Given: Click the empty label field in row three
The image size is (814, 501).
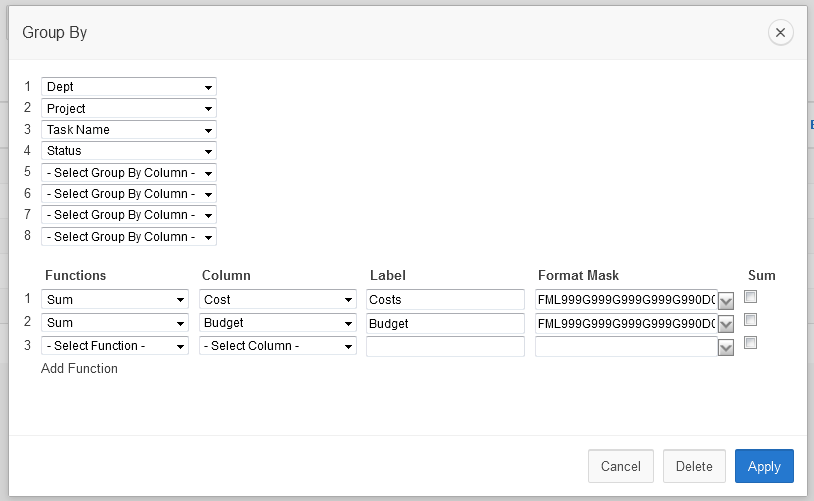Looking at the screenshot, I should [x=445, y=346].
